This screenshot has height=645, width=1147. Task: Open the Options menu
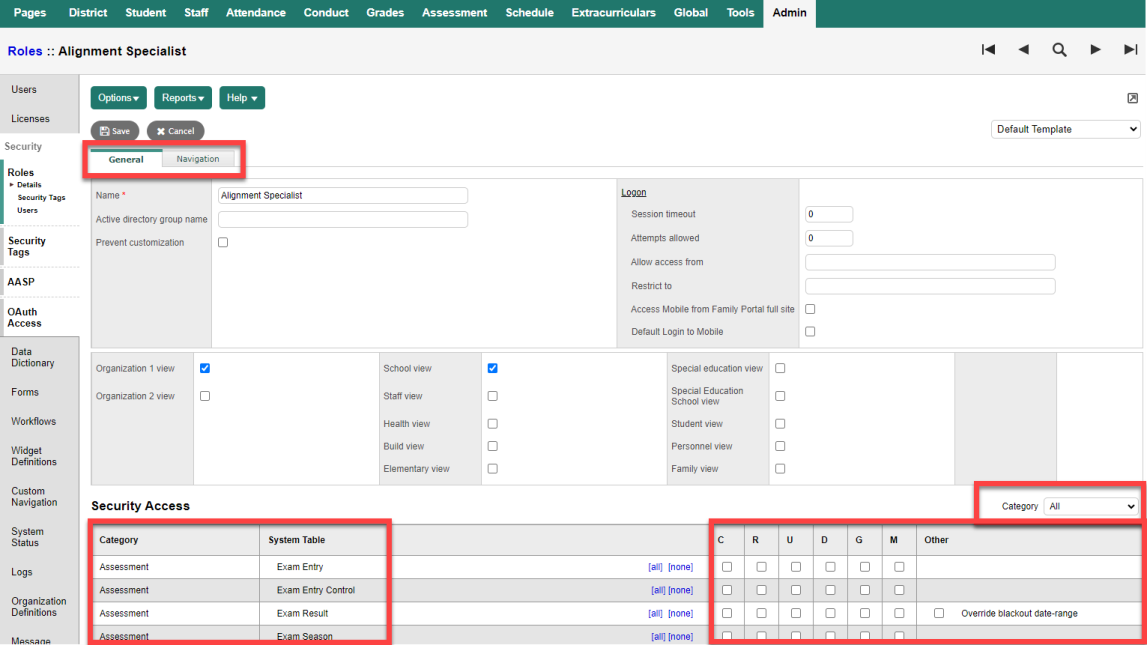(118, 97)
